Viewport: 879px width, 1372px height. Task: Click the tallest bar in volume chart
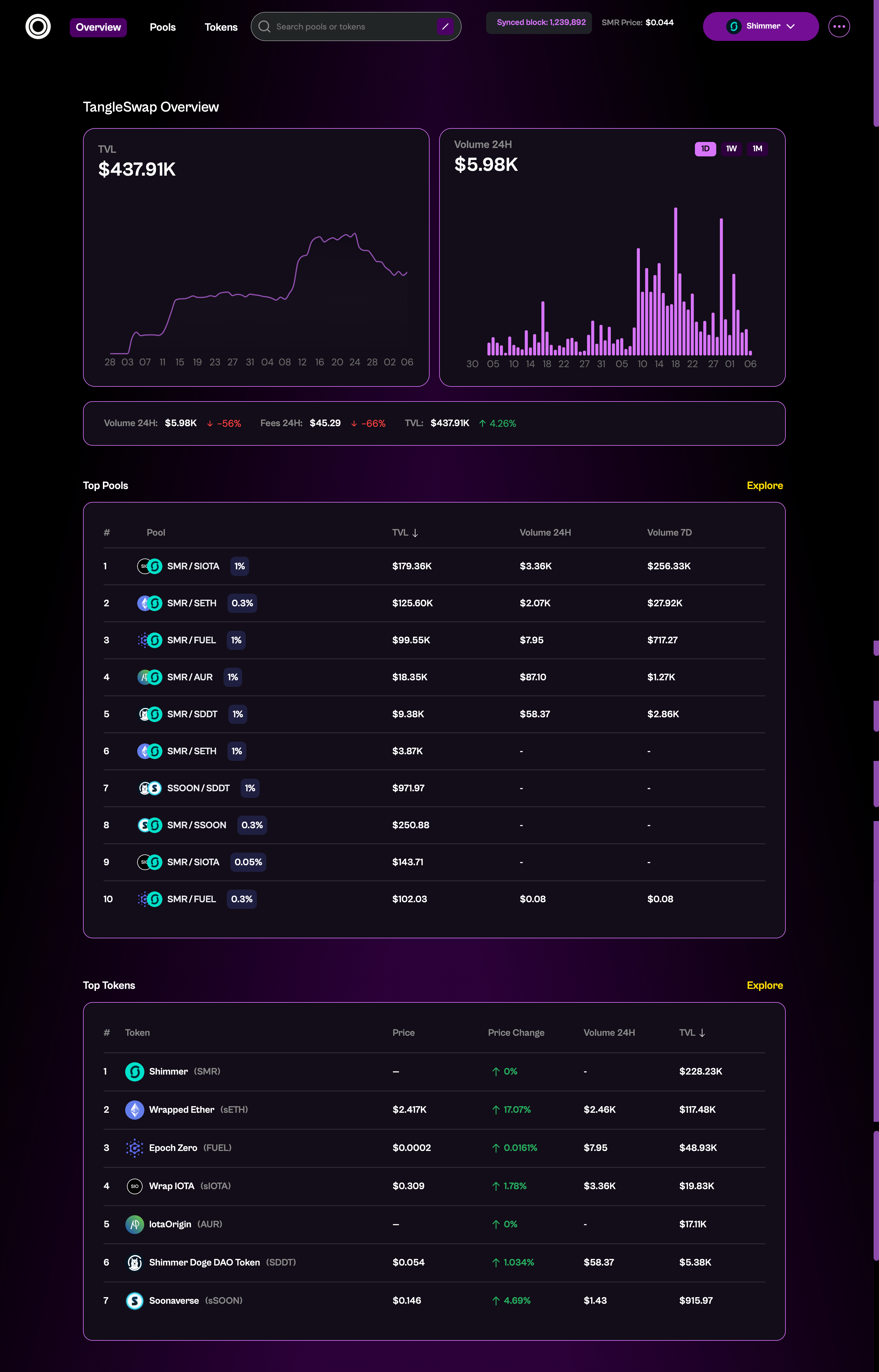coord(676,281)
